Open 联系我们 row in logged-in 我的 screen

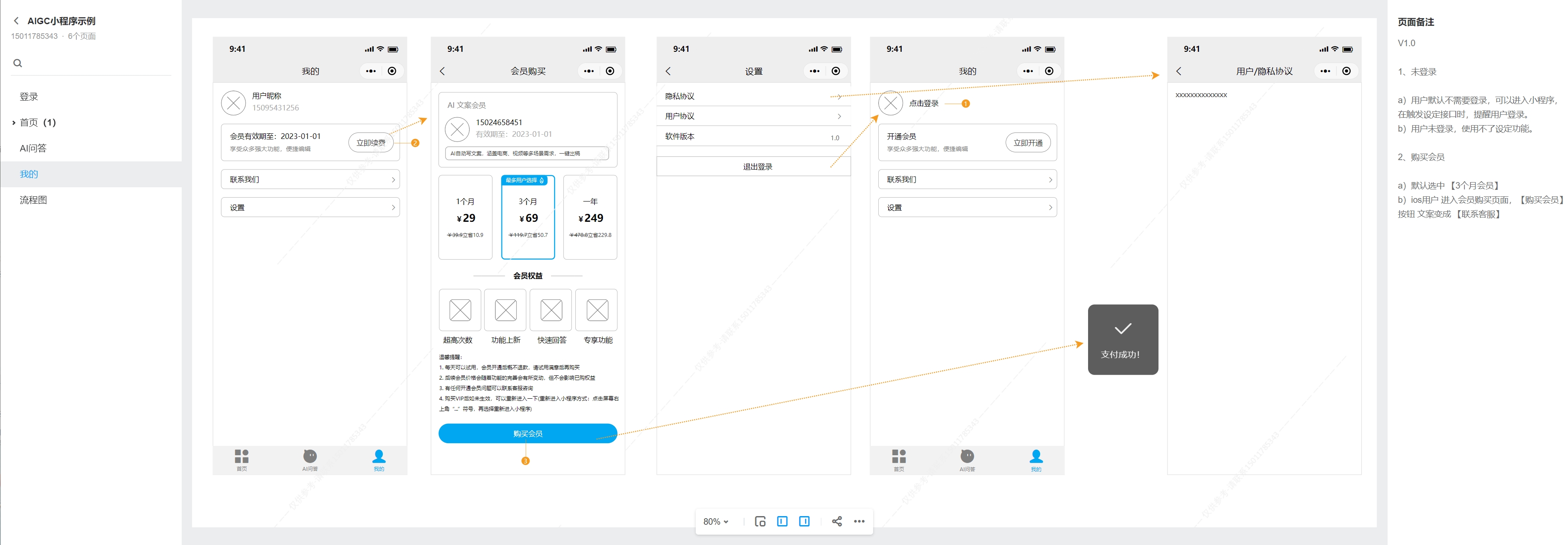310,180
